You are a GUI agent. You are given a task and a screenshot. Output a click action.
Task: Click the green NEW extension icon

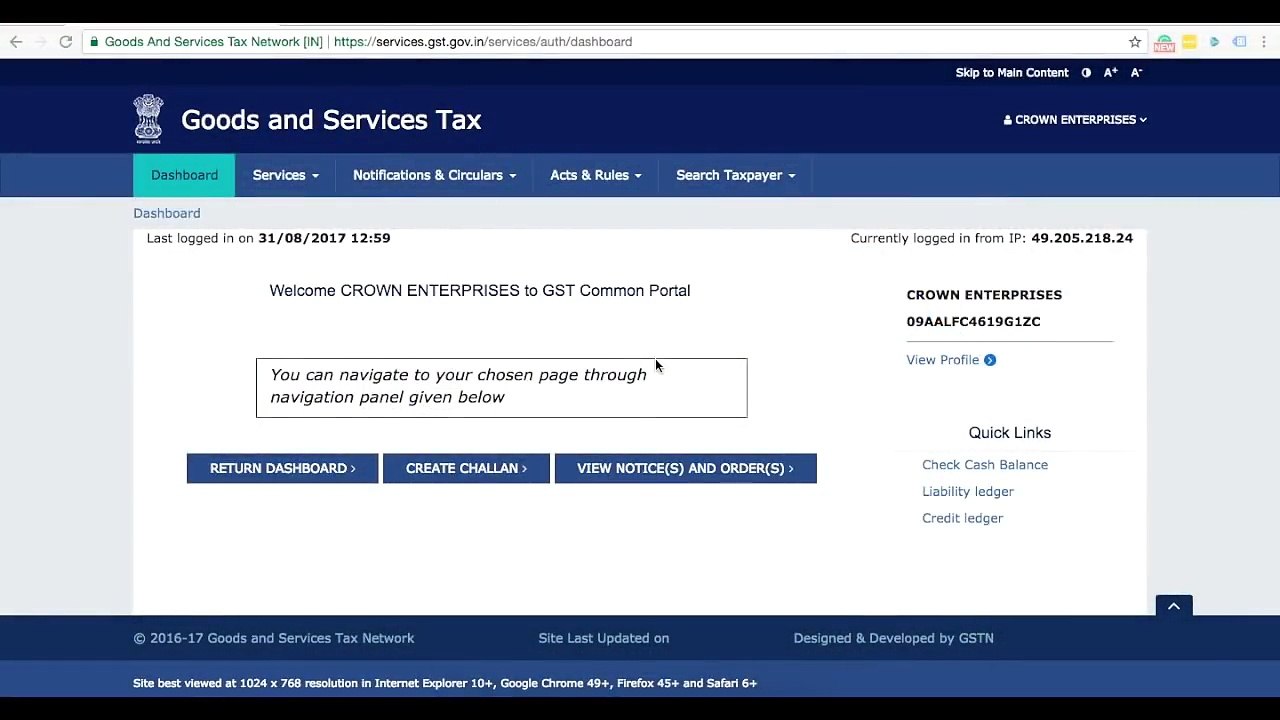1164,43
